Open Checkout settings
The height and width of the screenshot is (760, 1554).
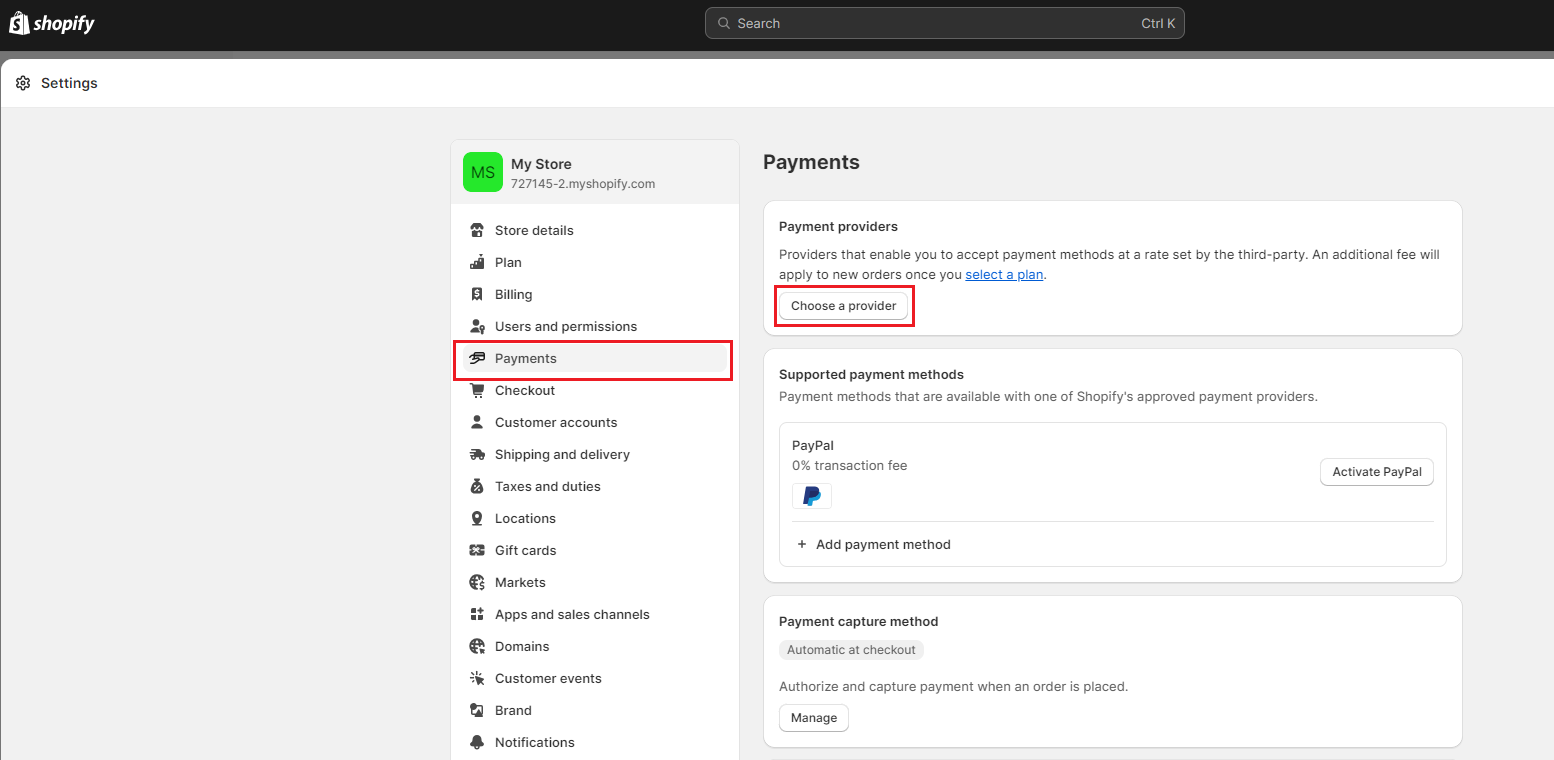[x=595, y=390]
